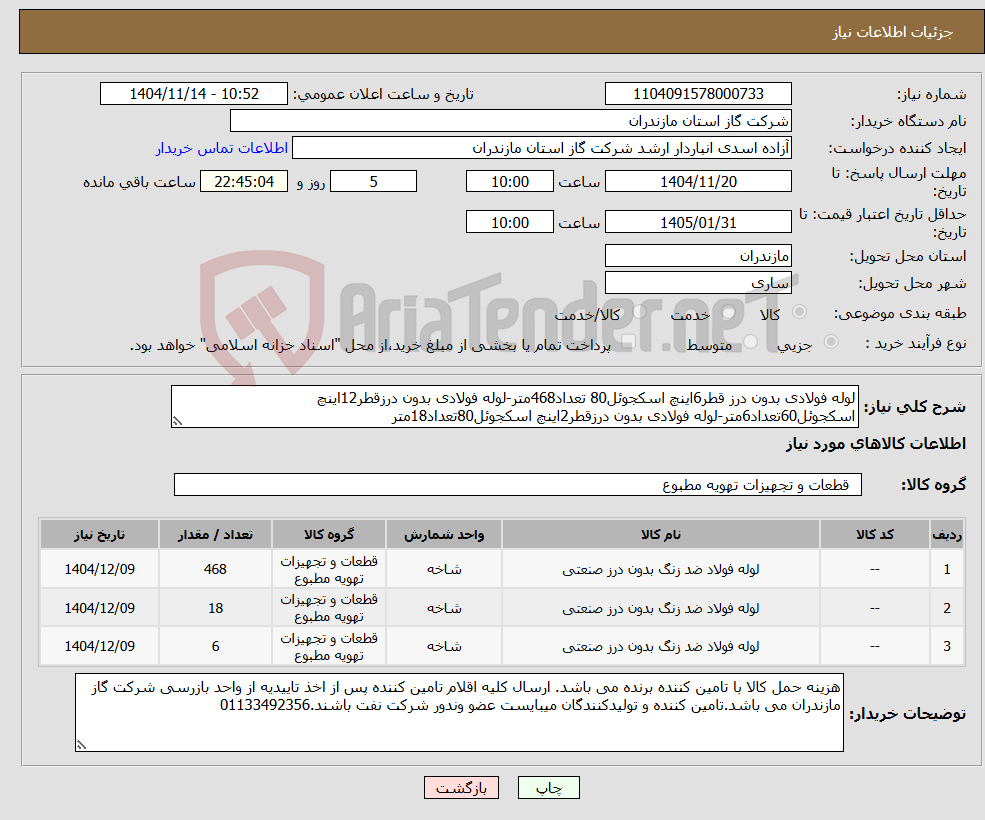Select the کالا/خدمت radio button
985x820 pixels.
point(639,312)
